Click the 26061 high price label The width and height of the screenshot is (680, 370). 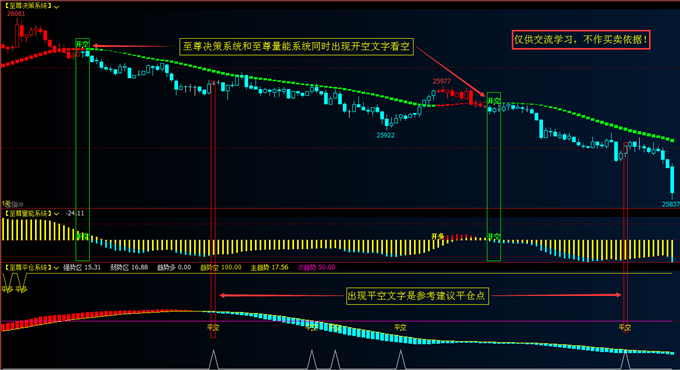click(x=16, y=14)
